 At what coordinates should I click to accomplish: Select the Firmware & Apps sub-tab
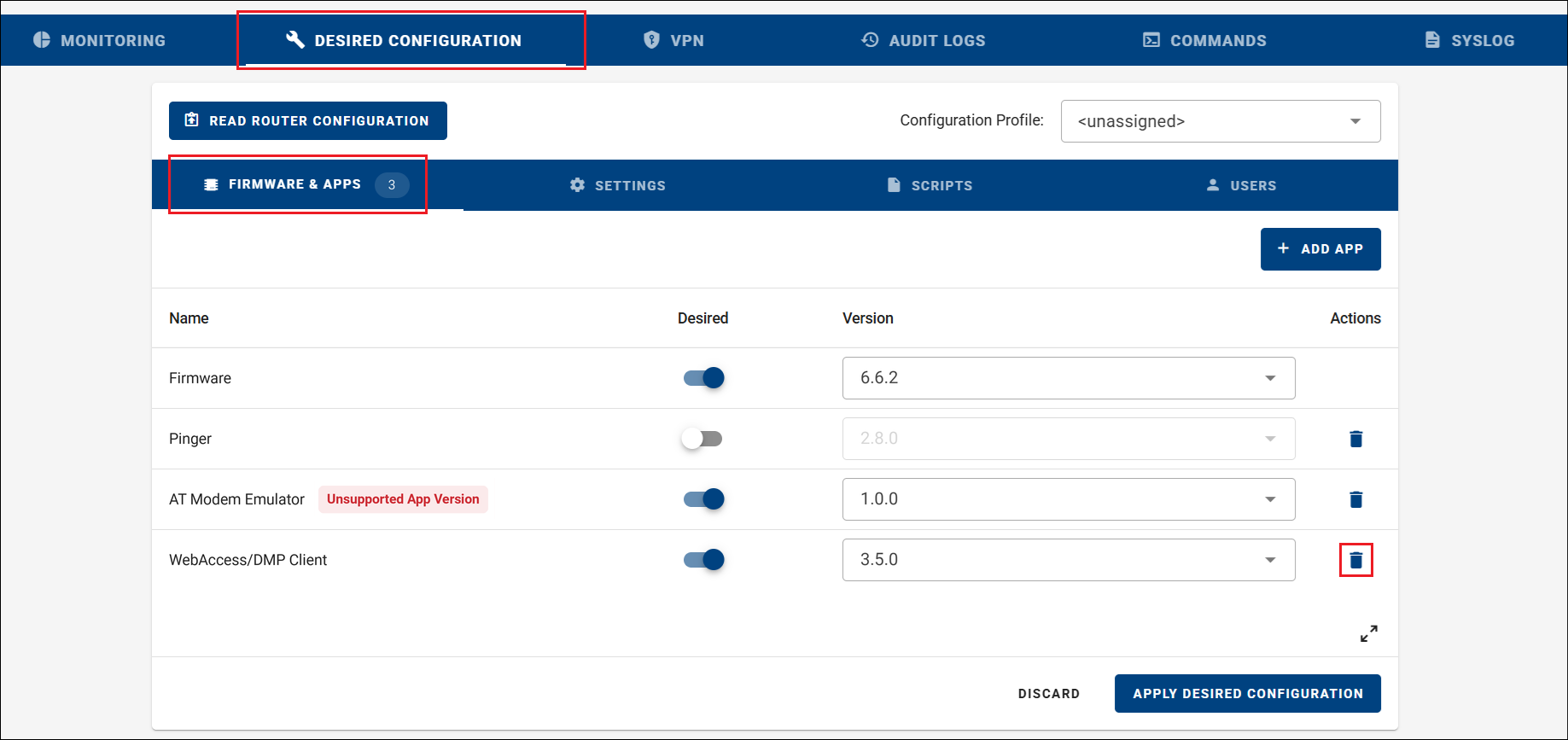pyautogui.click(x=307, y=184)
